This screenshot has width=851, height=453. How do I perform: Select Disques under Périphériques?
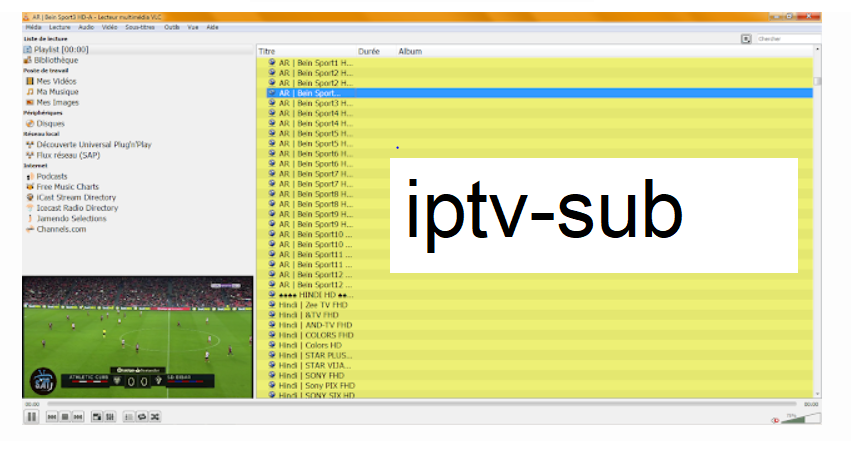(46, 124)
